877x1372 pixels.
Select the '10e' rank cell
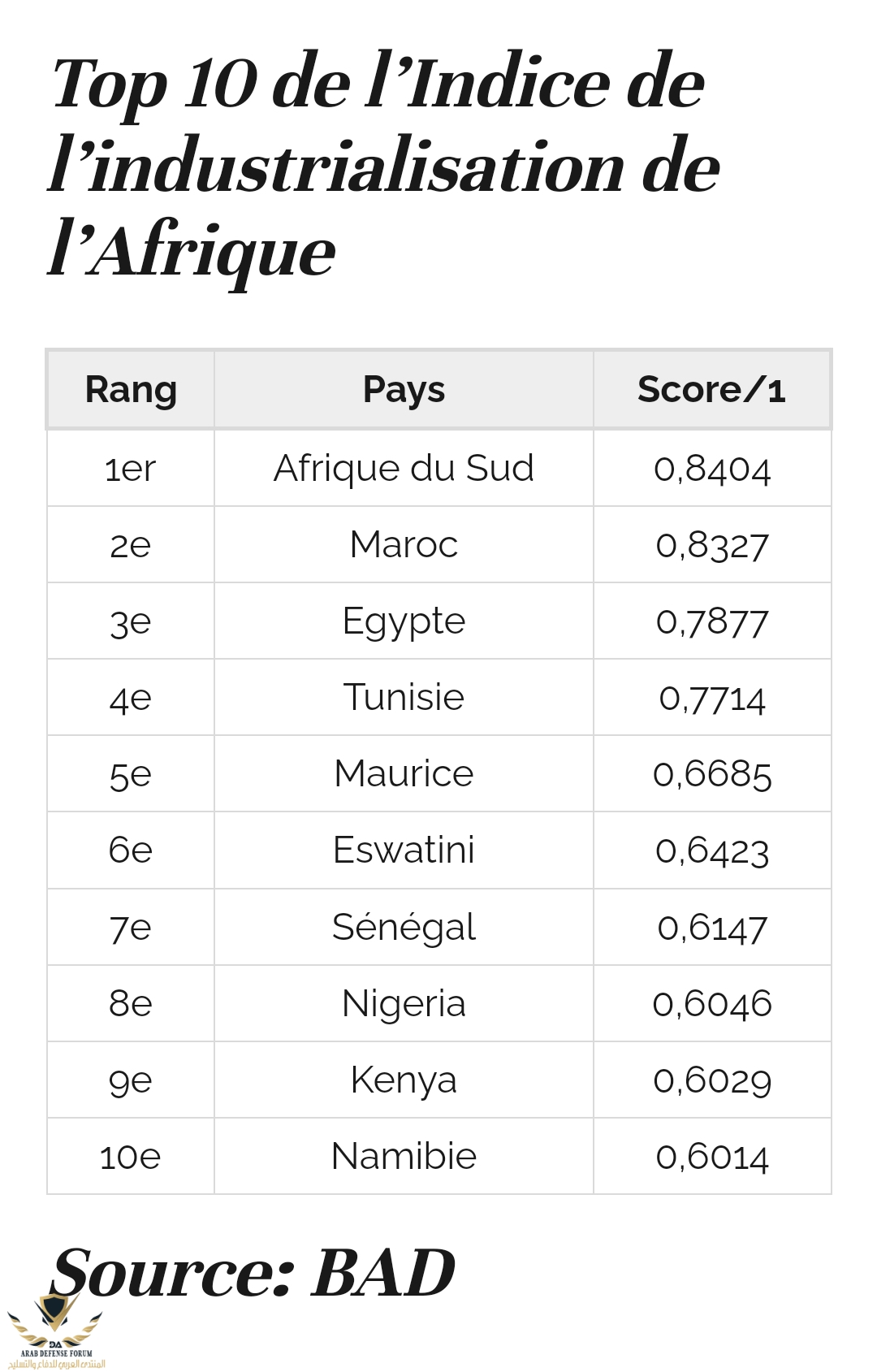(130, 1157)
